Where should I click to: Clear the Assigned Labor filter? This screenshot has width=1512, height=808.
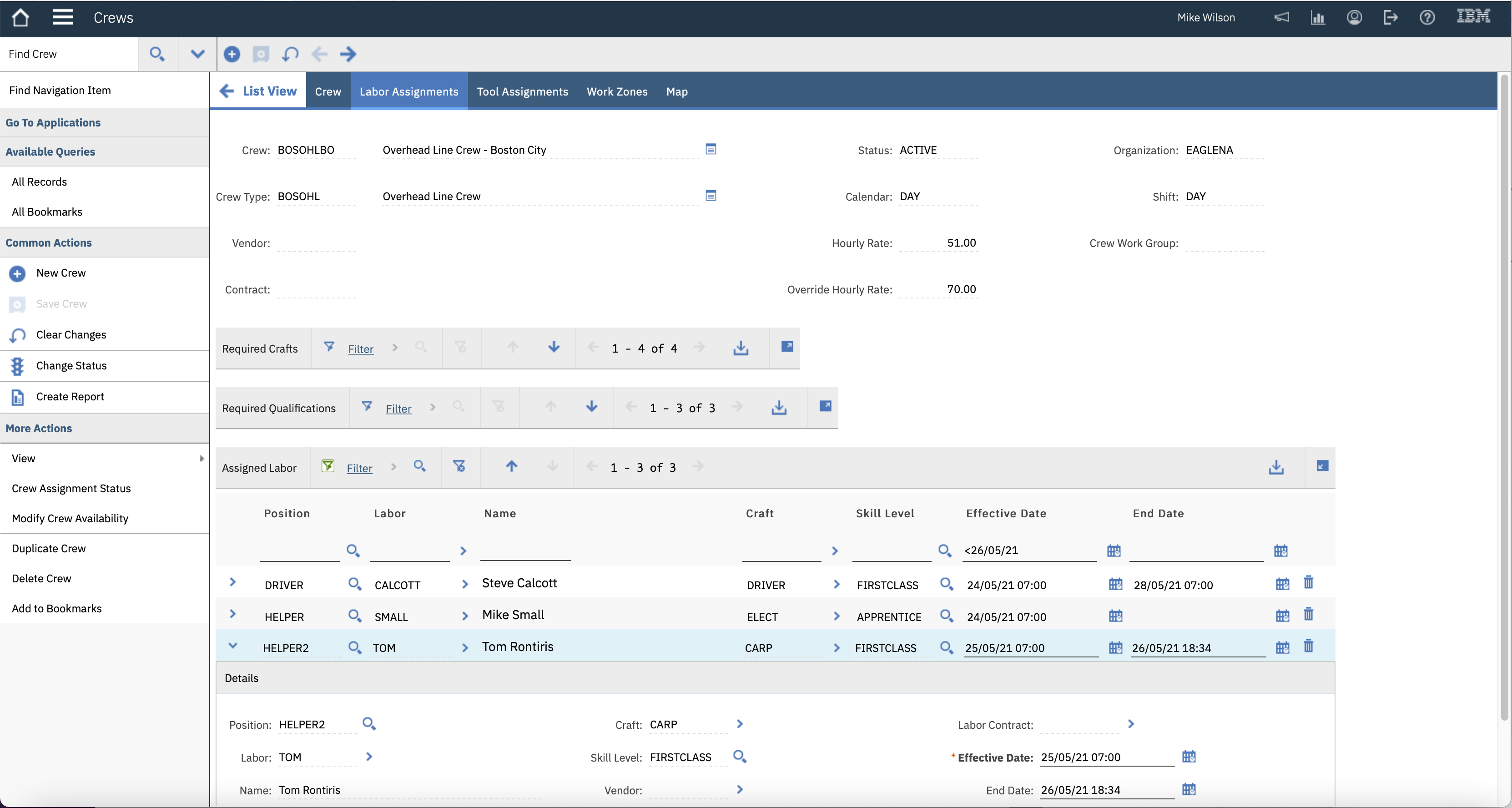[459, 466]
